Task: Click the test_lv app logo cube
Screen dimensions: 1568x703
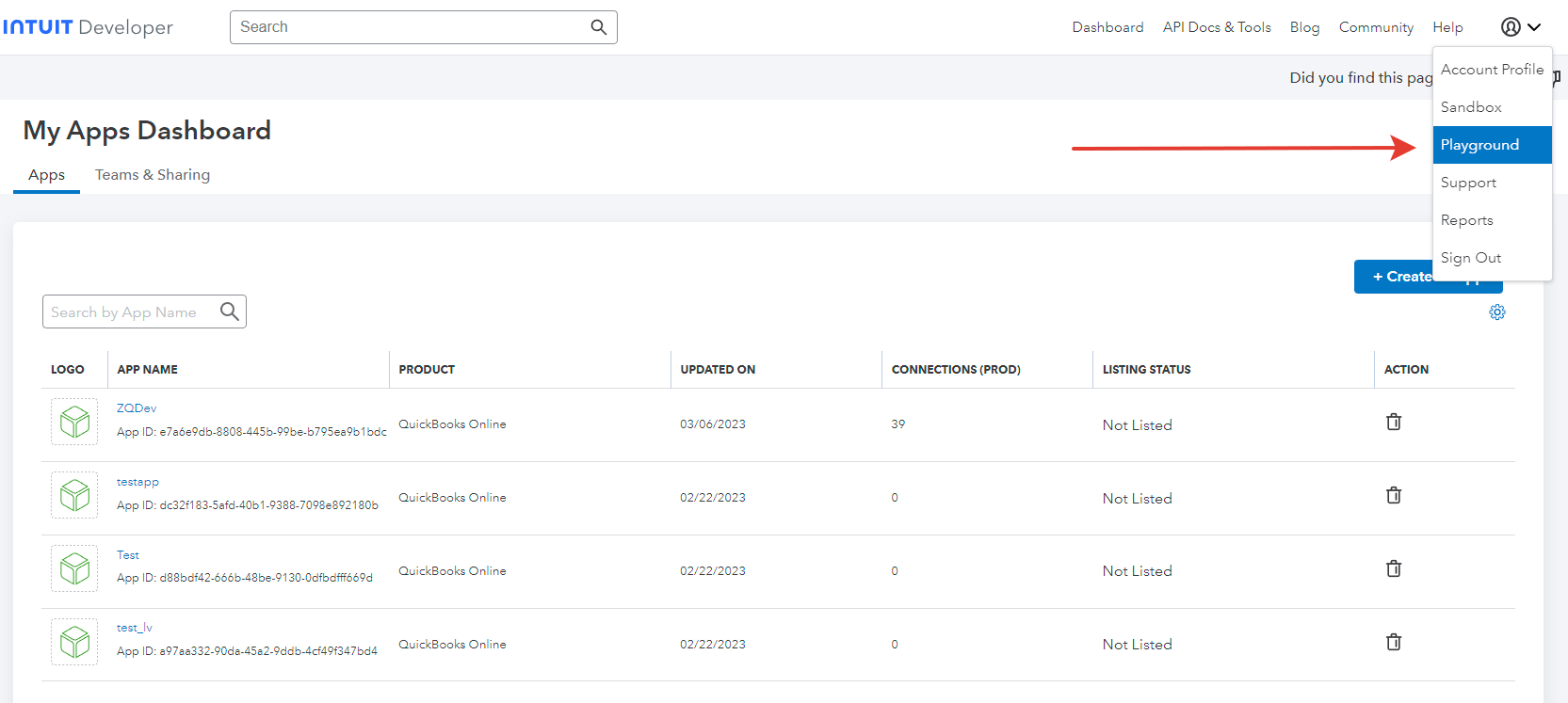Action: (x=74, y=642)
